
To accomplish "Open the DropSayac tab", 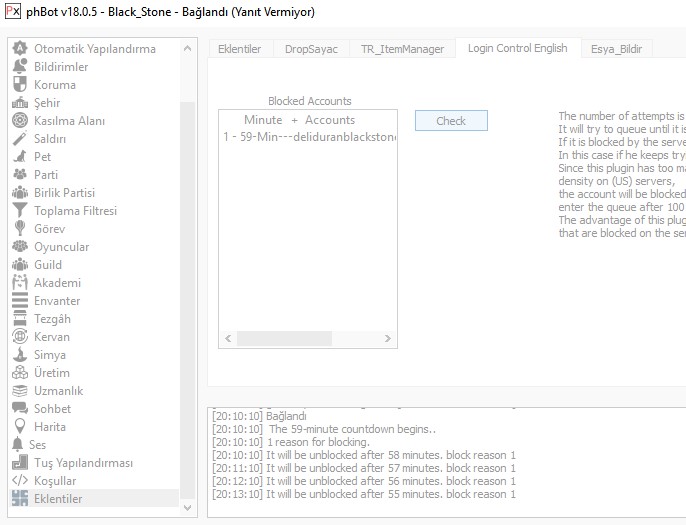I will pyautogui.click(x=311, y=49).
